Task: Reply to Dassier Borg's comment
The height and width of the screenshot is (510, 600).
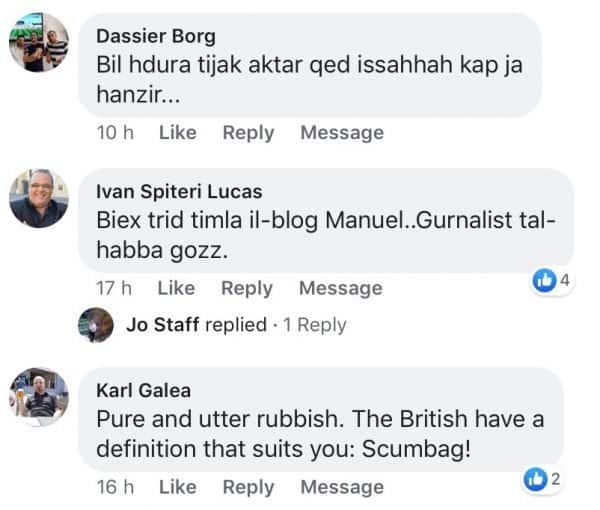Action: coord(248,132)
